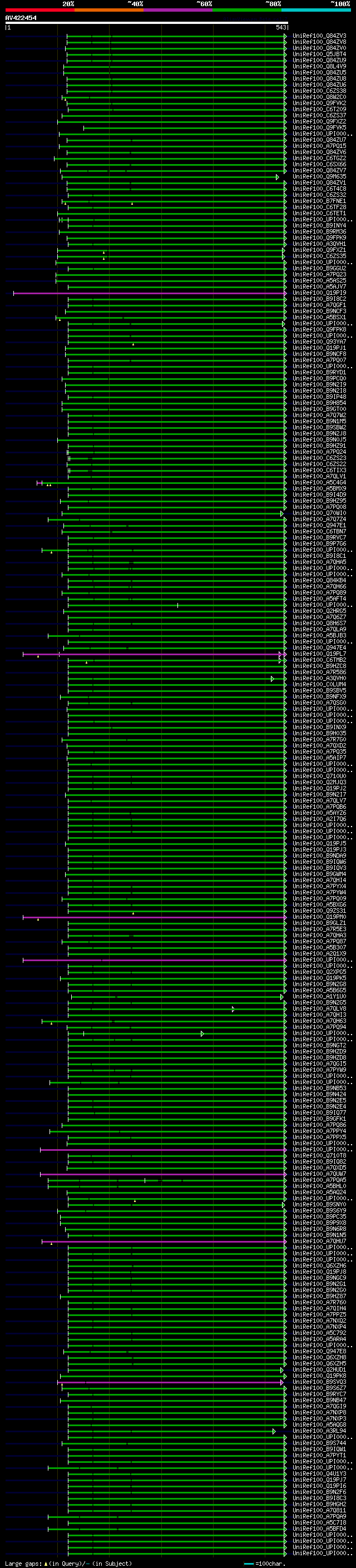
Task: Click the cyan ~100% identity legend segment
Action: pos(316,10)
